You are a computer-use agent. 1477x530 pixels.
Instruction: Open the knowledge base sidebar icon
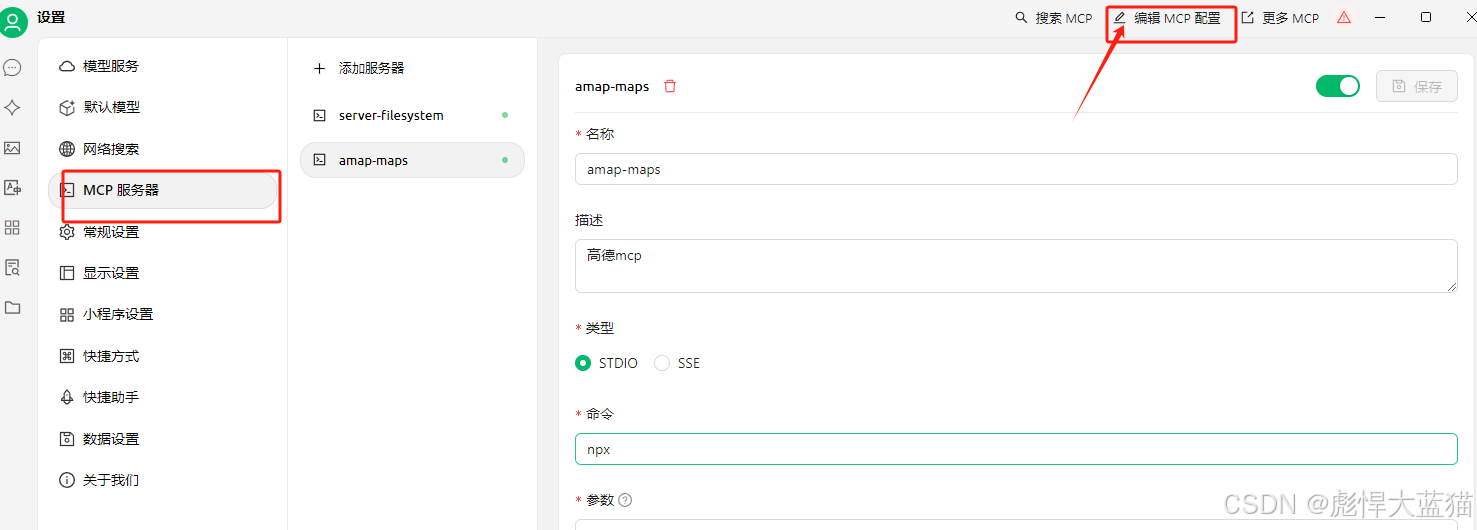pyautogui.click(x=12, y=267)
